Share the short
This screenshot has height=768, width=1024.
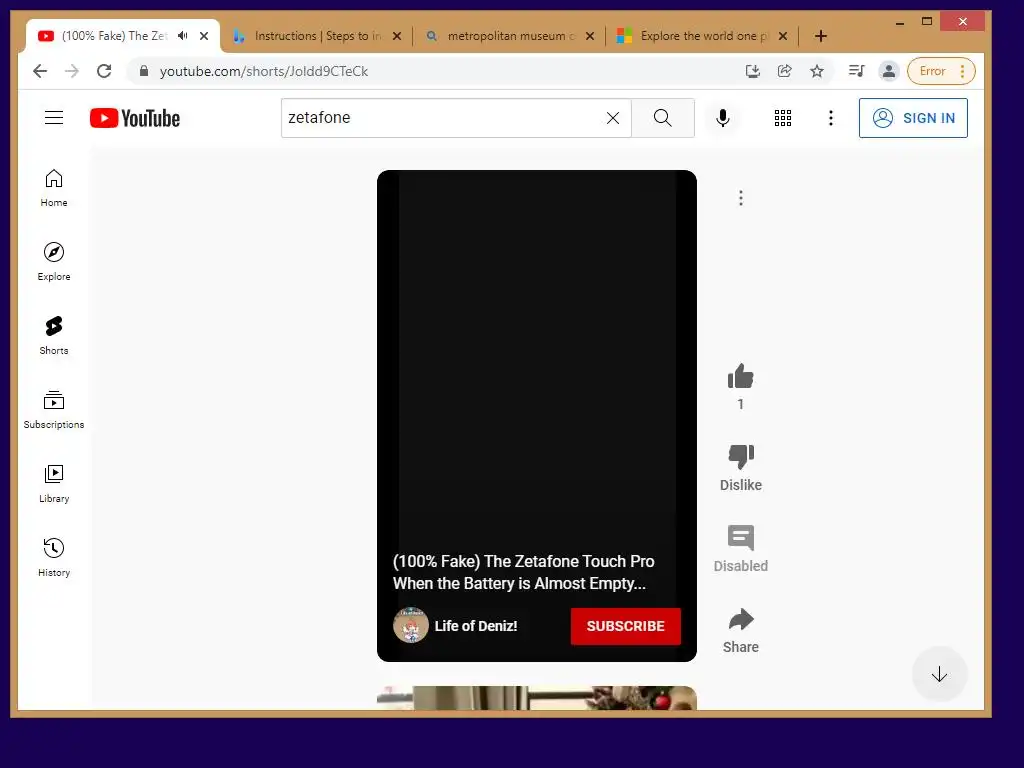click(741, 619)
